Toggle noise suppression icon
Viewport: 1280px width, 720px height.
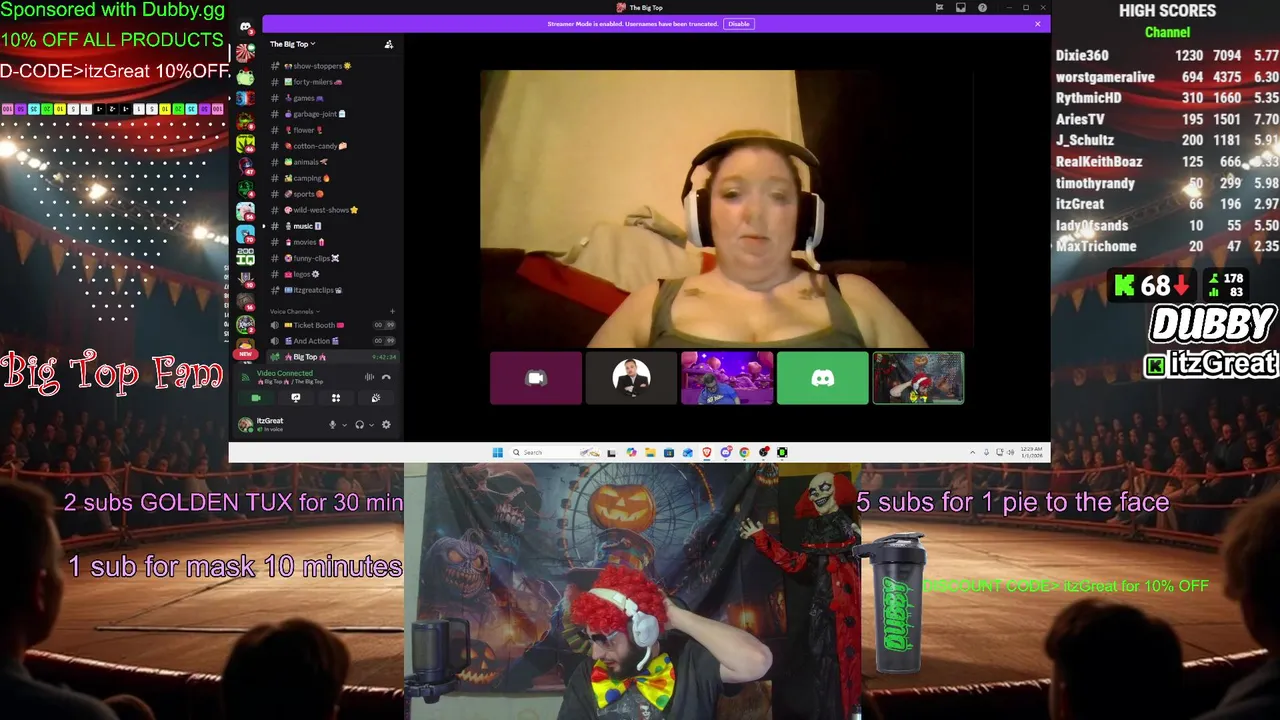pyautogui.click(x=369, y=377)
